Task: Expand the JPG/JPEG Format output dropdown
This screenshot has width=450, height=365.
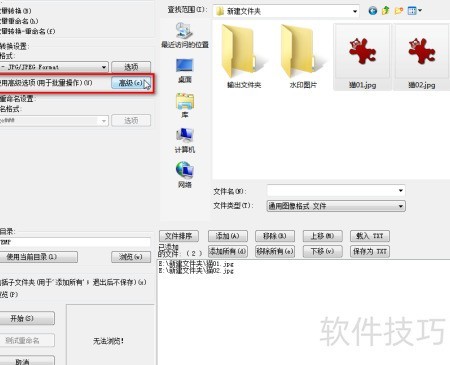Action: point(104,67)
